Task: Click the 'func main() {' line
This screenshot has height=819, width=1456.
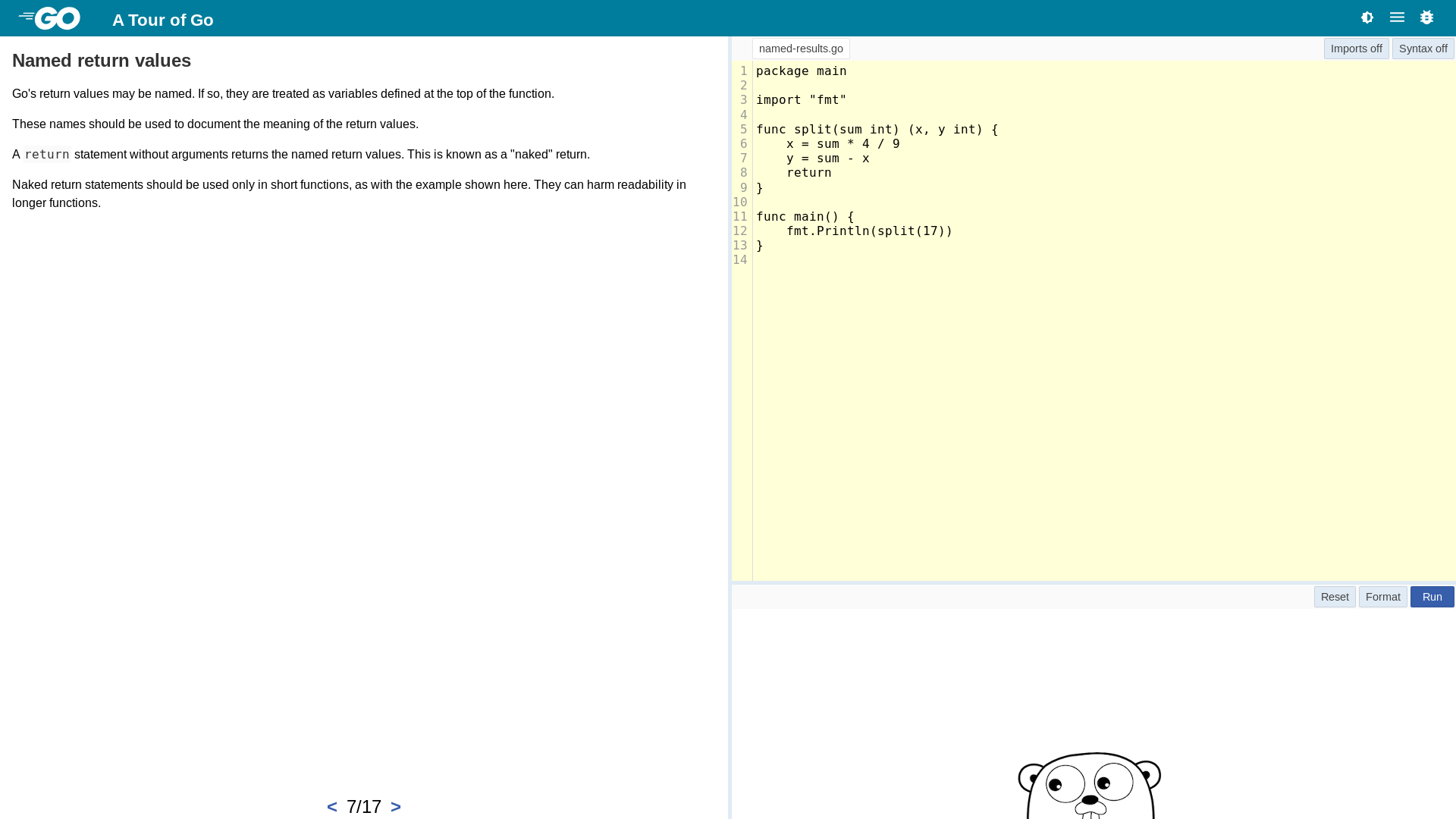Action: pos(805,217)
